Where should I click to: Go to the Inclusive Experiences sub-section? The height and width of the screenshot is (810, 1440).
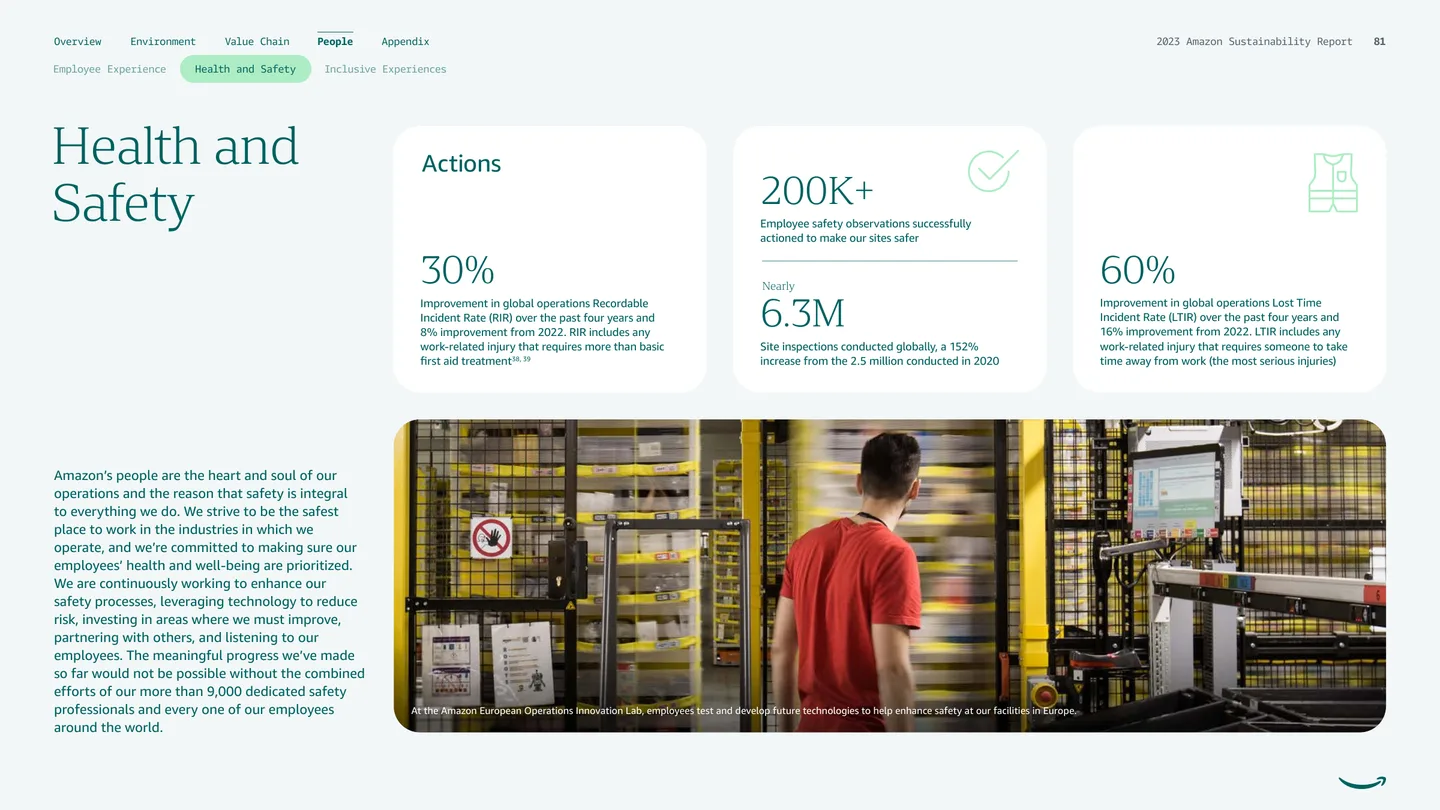pyautogui.click(x=385, y=69)
